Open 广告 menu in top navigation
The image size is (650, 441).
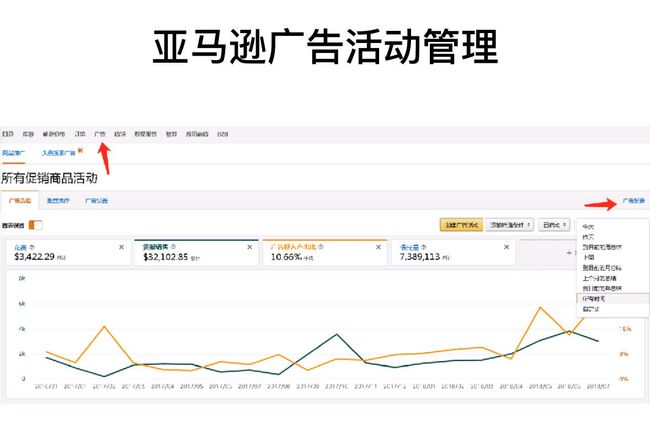click(x=100, y=134)
